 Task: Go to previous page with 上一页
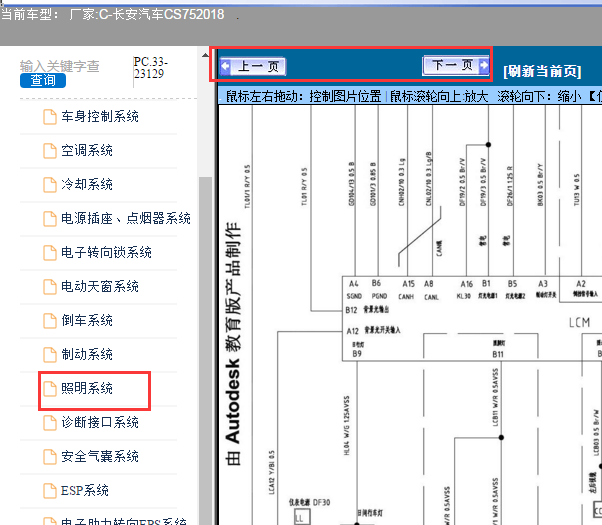click(254, 66)
